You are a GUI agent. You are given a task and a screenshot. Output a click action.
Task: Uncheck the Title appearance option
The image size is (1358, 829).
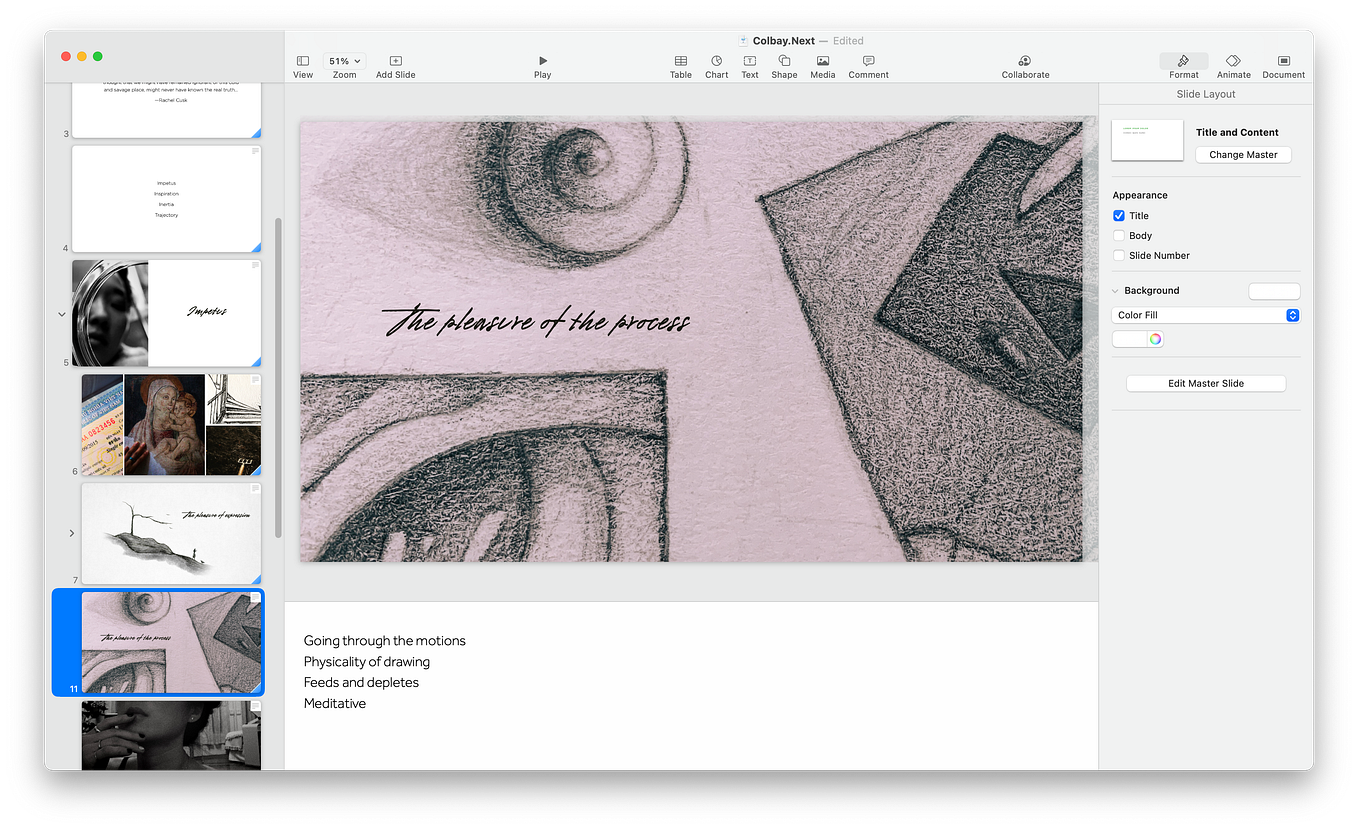coord(1119,215)
